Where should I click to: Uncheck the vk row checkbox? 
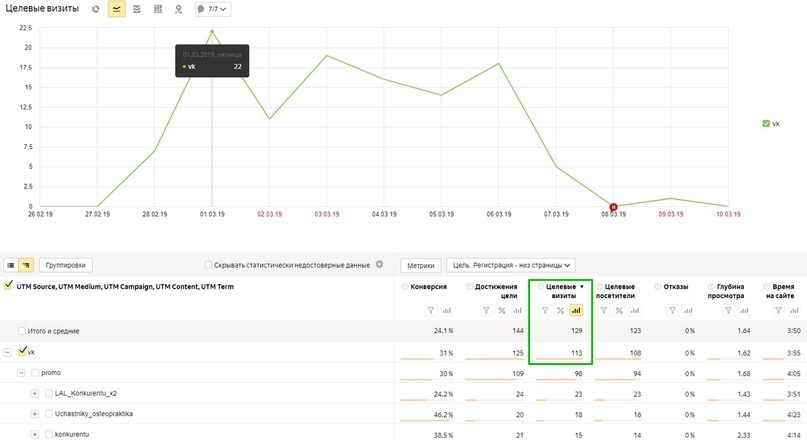[22, 351]
